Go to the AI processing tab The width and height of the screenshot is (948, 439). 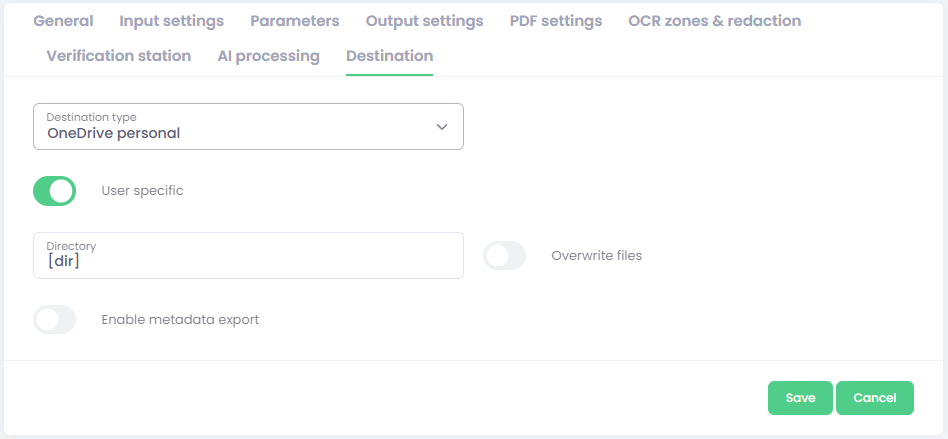pos(269,56)
